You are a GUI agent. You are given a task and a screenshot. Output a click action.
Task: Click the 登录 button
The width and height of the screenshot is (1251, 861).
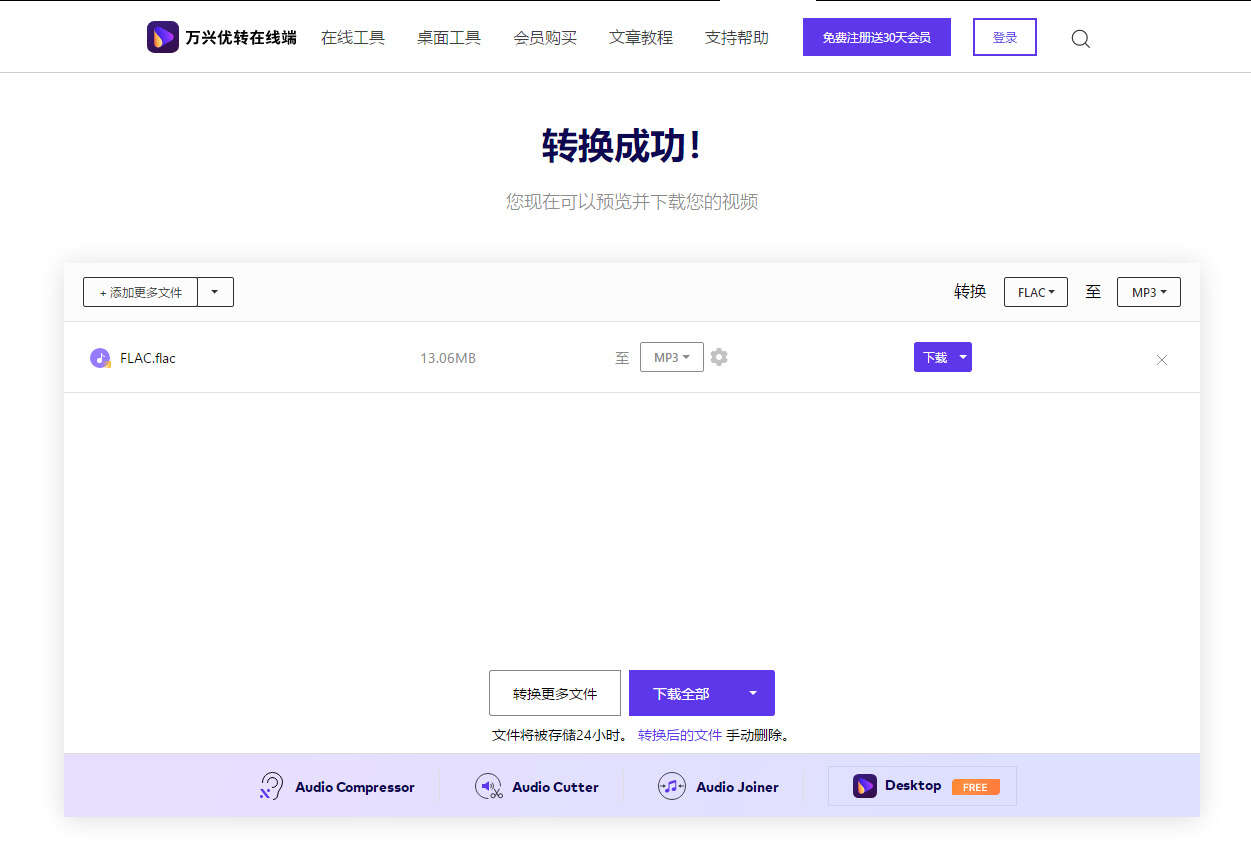pos(1005,37)
